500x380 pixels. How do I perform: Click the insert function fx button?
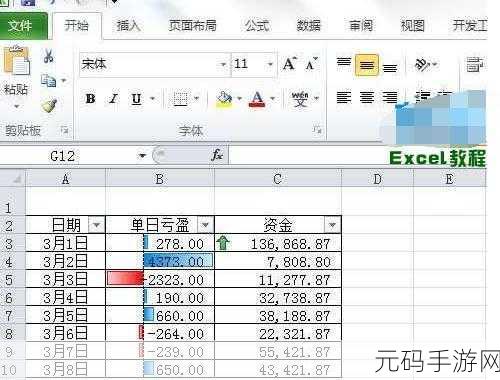click(x=217, y=155)
